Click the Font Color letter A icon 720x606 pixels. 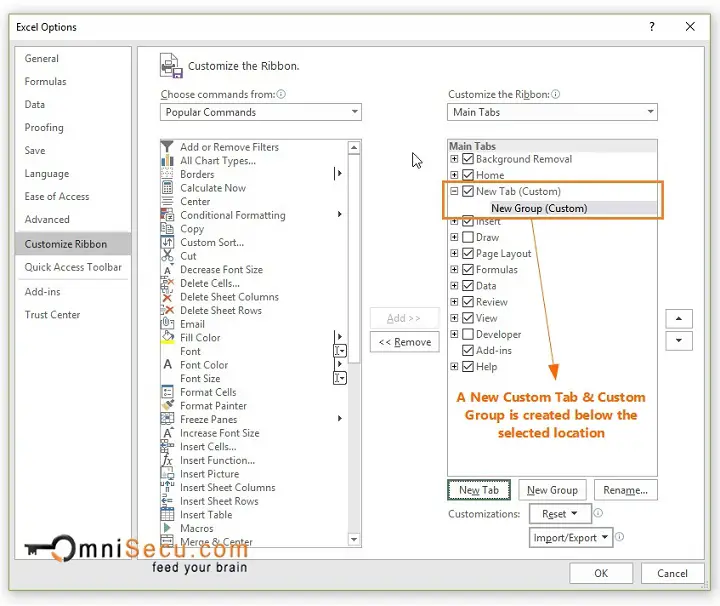(167, 365)
